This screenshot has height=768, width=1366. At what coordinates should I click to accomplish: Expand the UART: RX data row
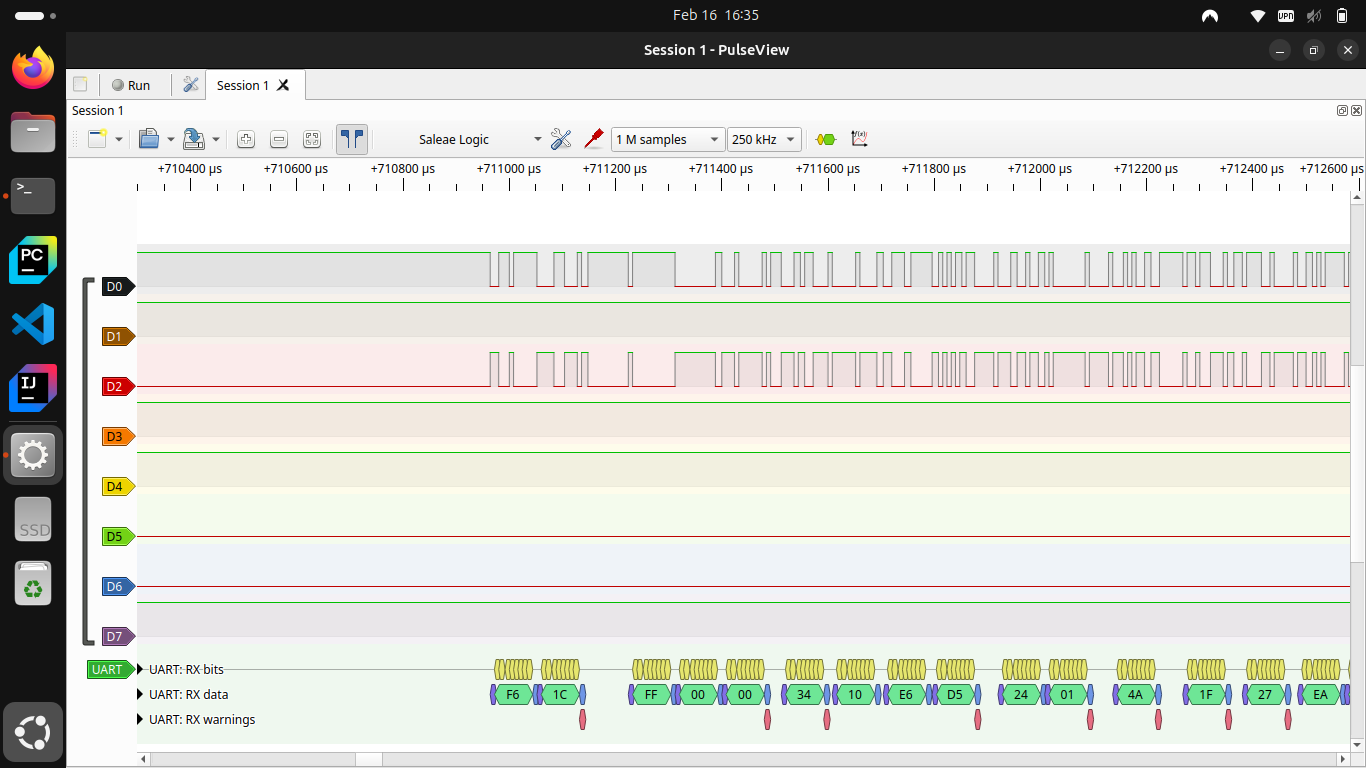click(x=140, y=694)
